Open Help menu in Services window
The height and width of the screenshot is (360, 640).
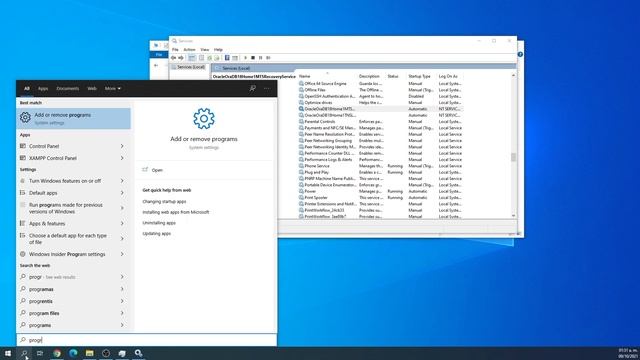[x=218, y=49]
